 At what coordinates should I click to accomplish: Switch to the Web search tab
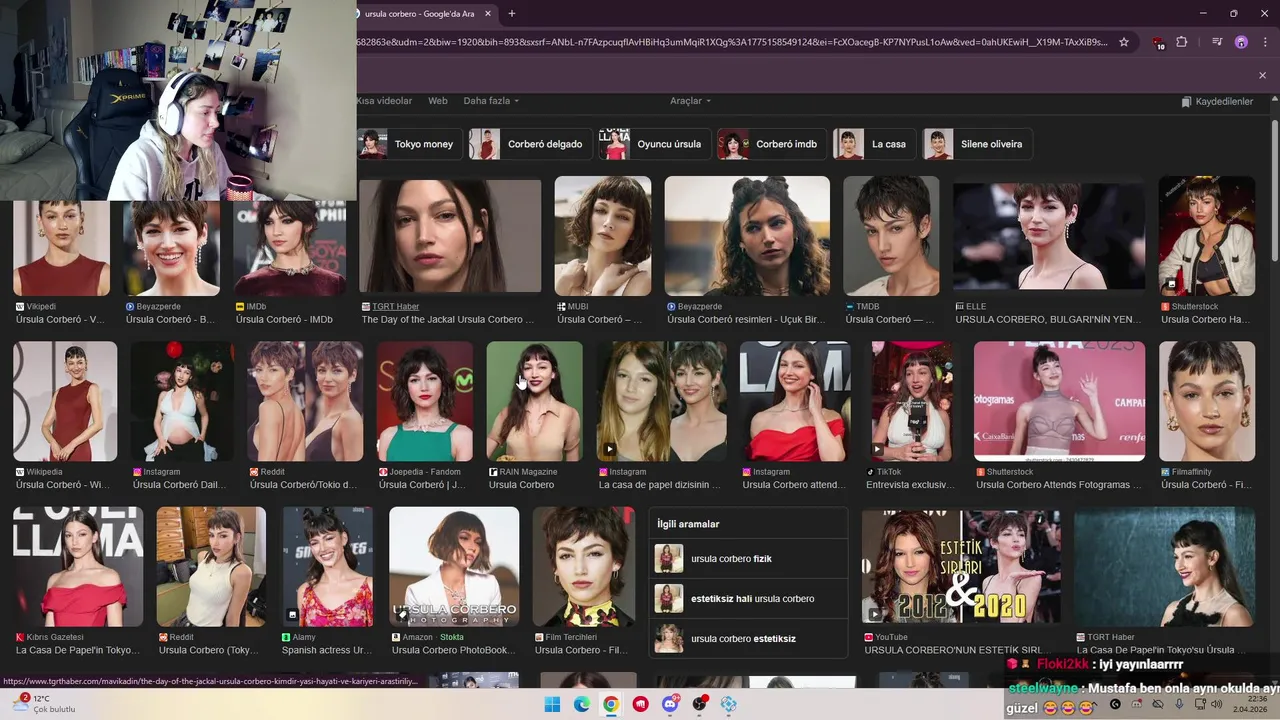[x=438, y=101]
